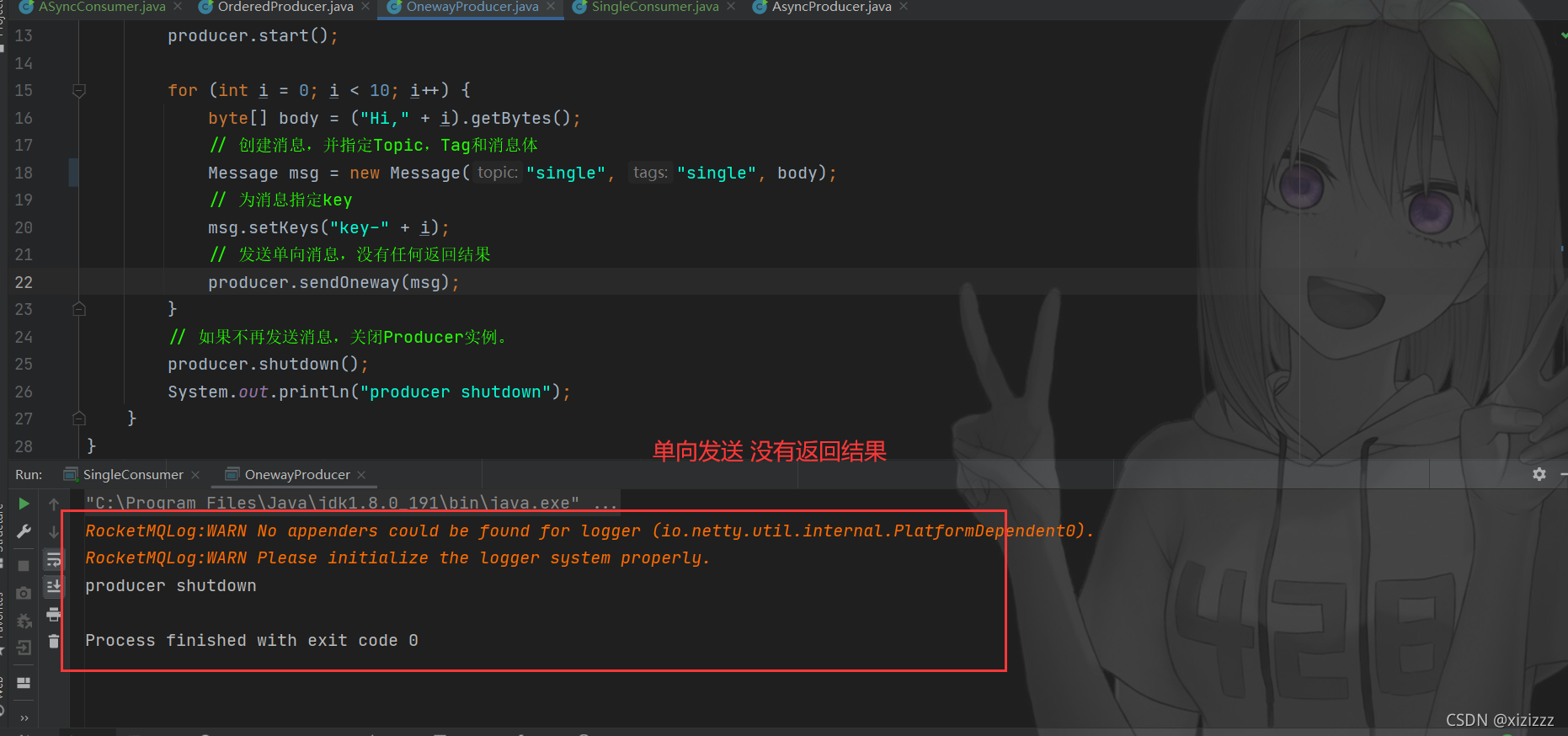Clear console with trash icon
The height and width of the screenshot is (736, 1568).
pyautogui.click(x=54, y=641)
